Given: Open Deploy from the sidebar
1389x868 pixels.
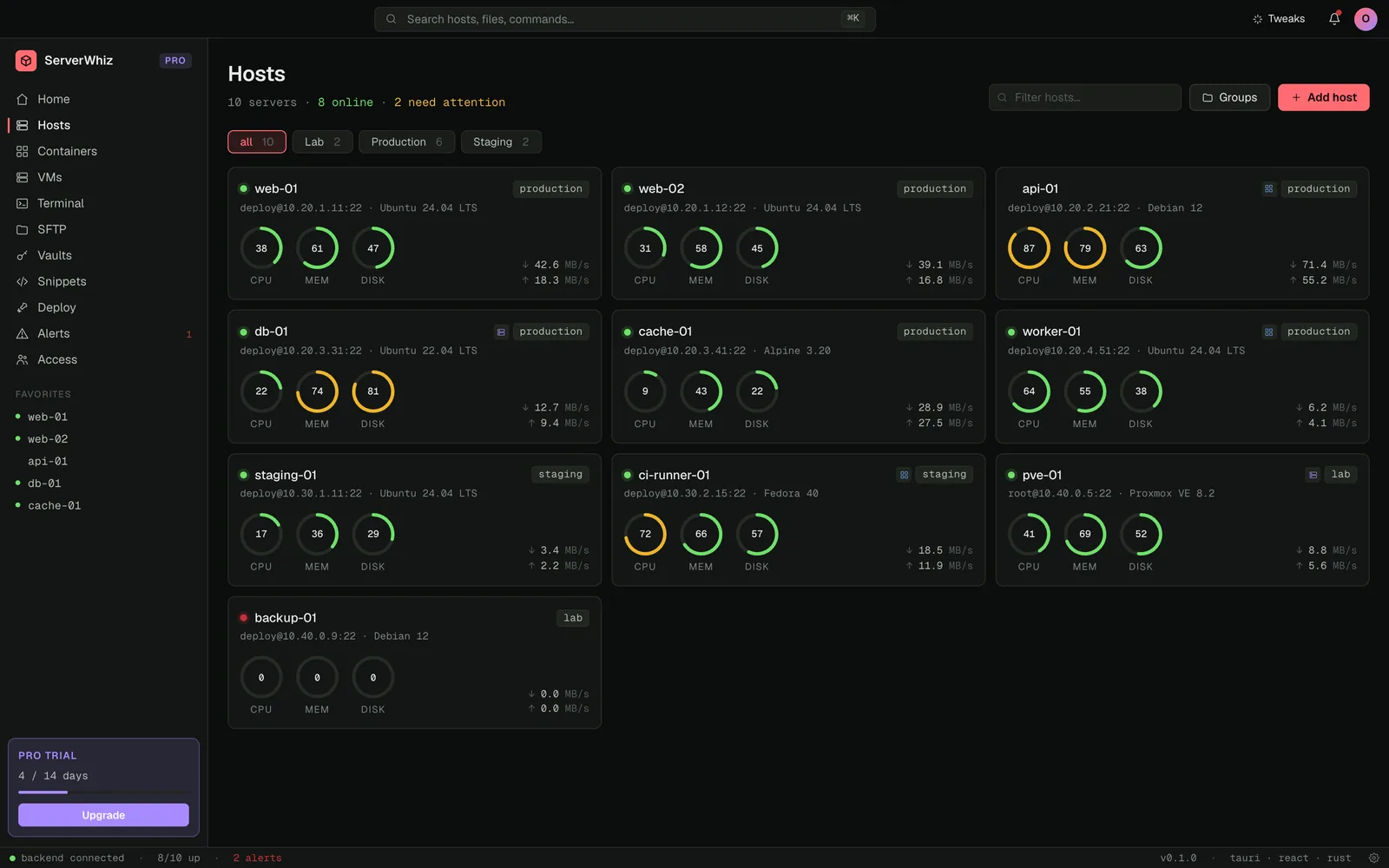Looking at the screenshot, I should pyautogui.click(x=103, y=307).
